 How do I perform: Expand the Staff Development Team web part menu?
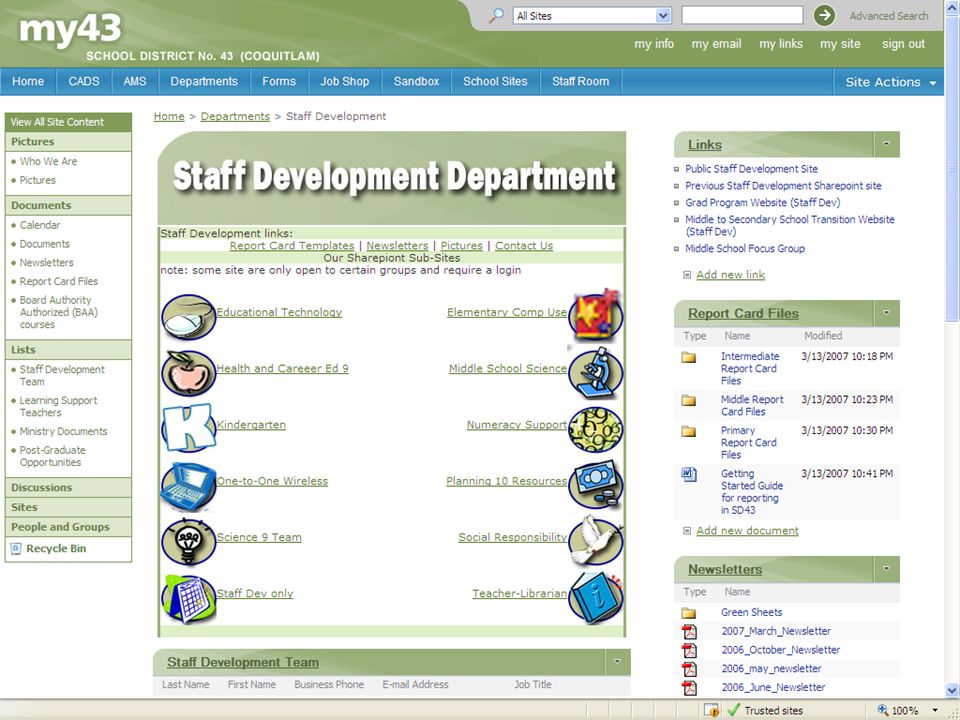click(617, 662)
